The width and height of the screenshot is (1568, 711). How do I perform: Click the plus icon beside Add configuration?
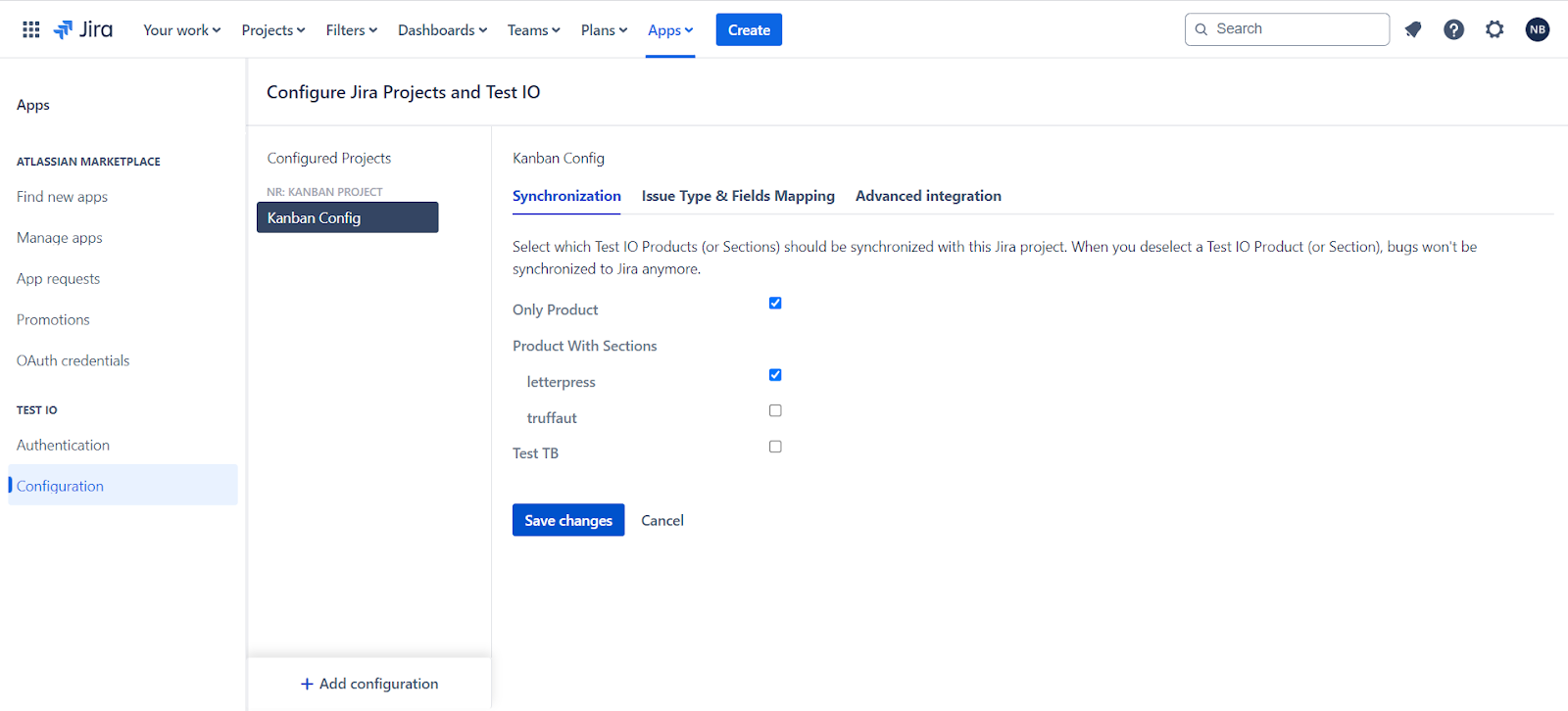(x=307, y=684)
